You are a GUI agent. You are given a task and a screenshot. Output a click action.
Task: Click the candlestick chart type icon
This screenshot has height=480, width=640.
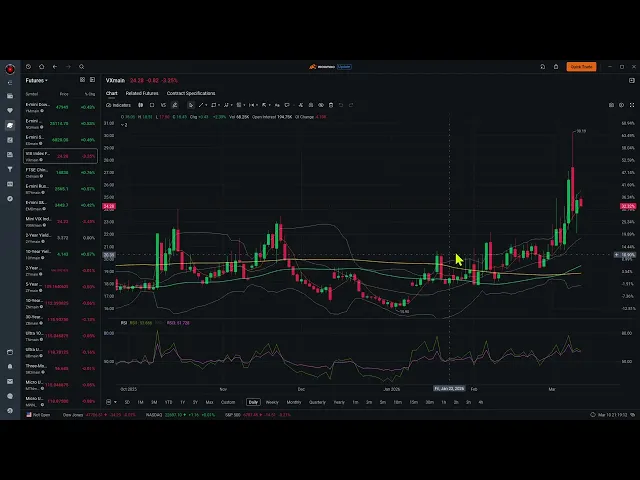pyautogui.click(x=140, y=105)
